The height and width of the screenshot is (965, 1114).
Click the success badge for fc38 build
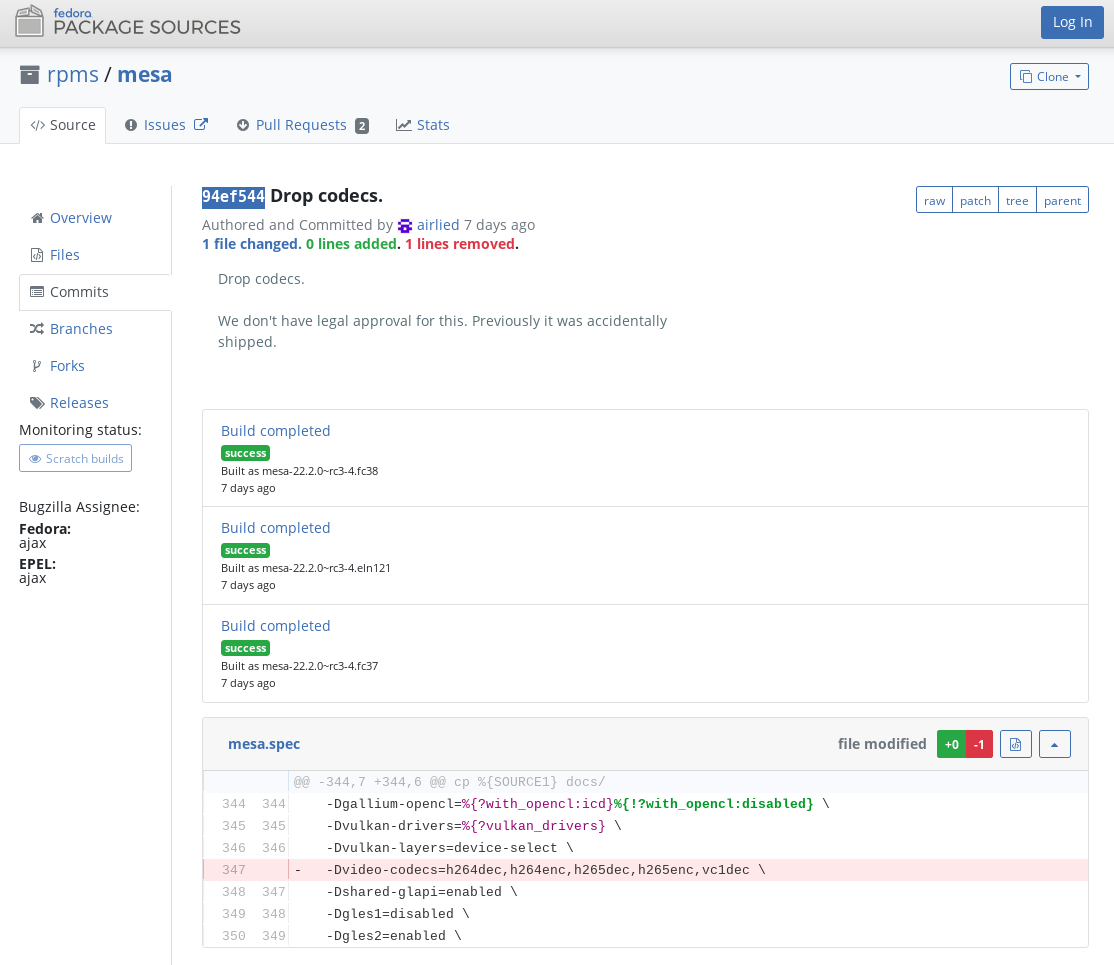pyautogui.click(x=245, y=453)
